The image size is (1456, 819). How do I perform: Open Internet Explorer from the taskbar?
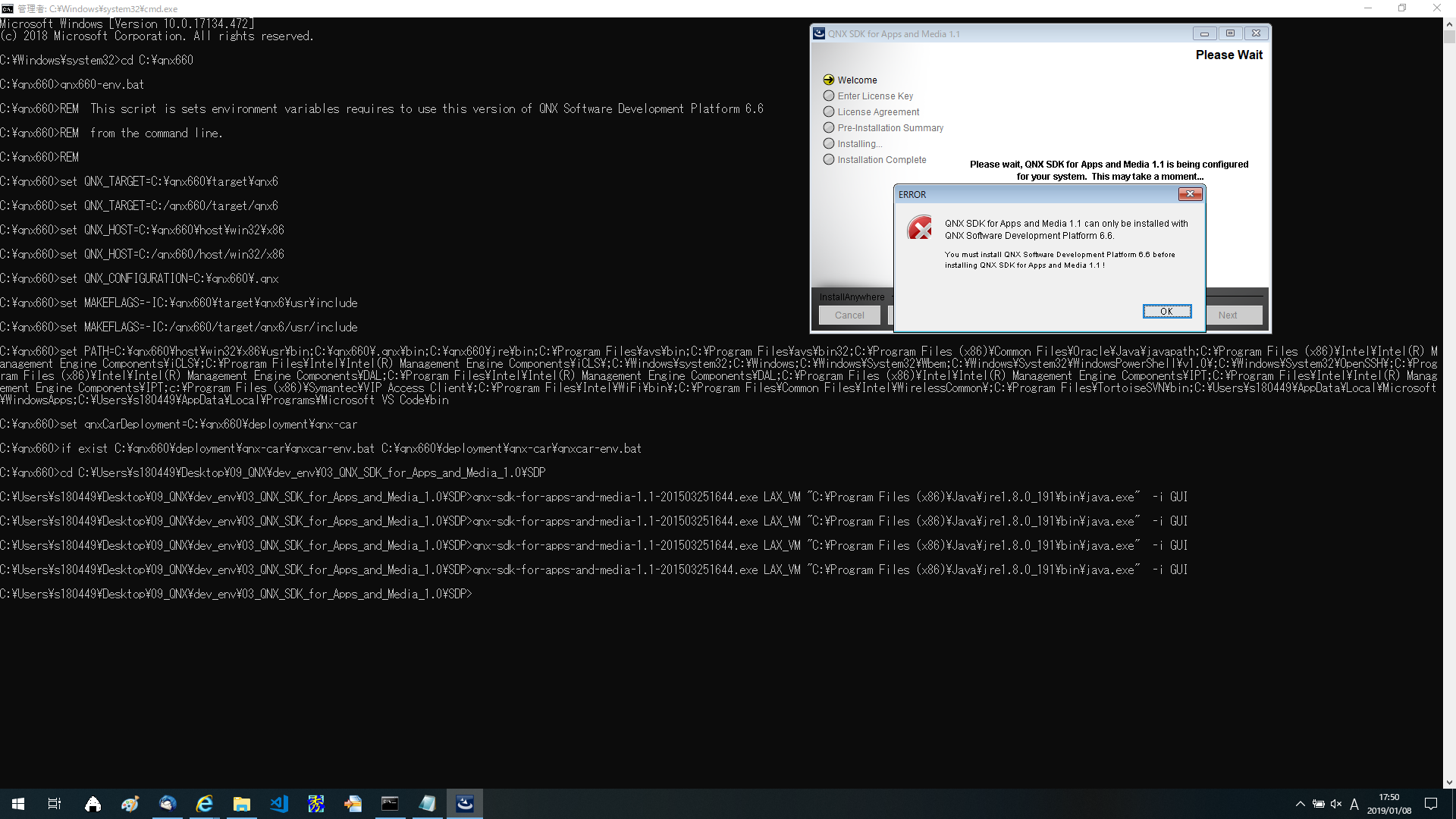(205, 804)
